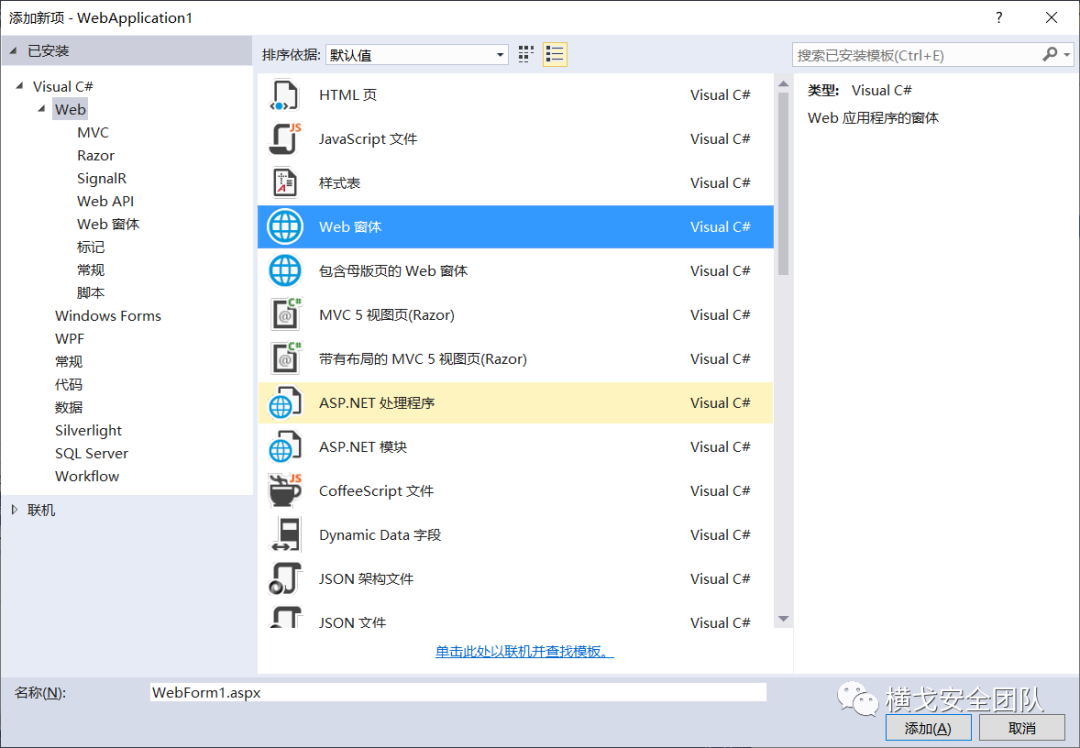Image resolution: width=1080 pixels, height=748 pixels.
Task: Select 常规 under Web node
Action: pos(90,270)
